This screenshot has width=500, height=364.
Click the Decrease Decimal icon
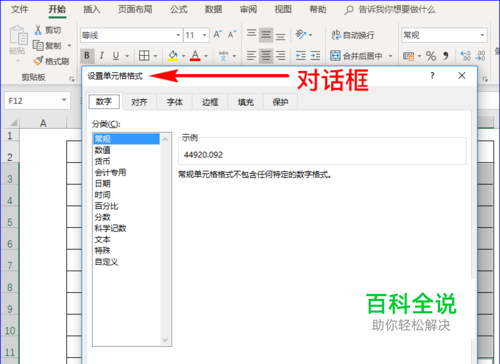(480, 56)
